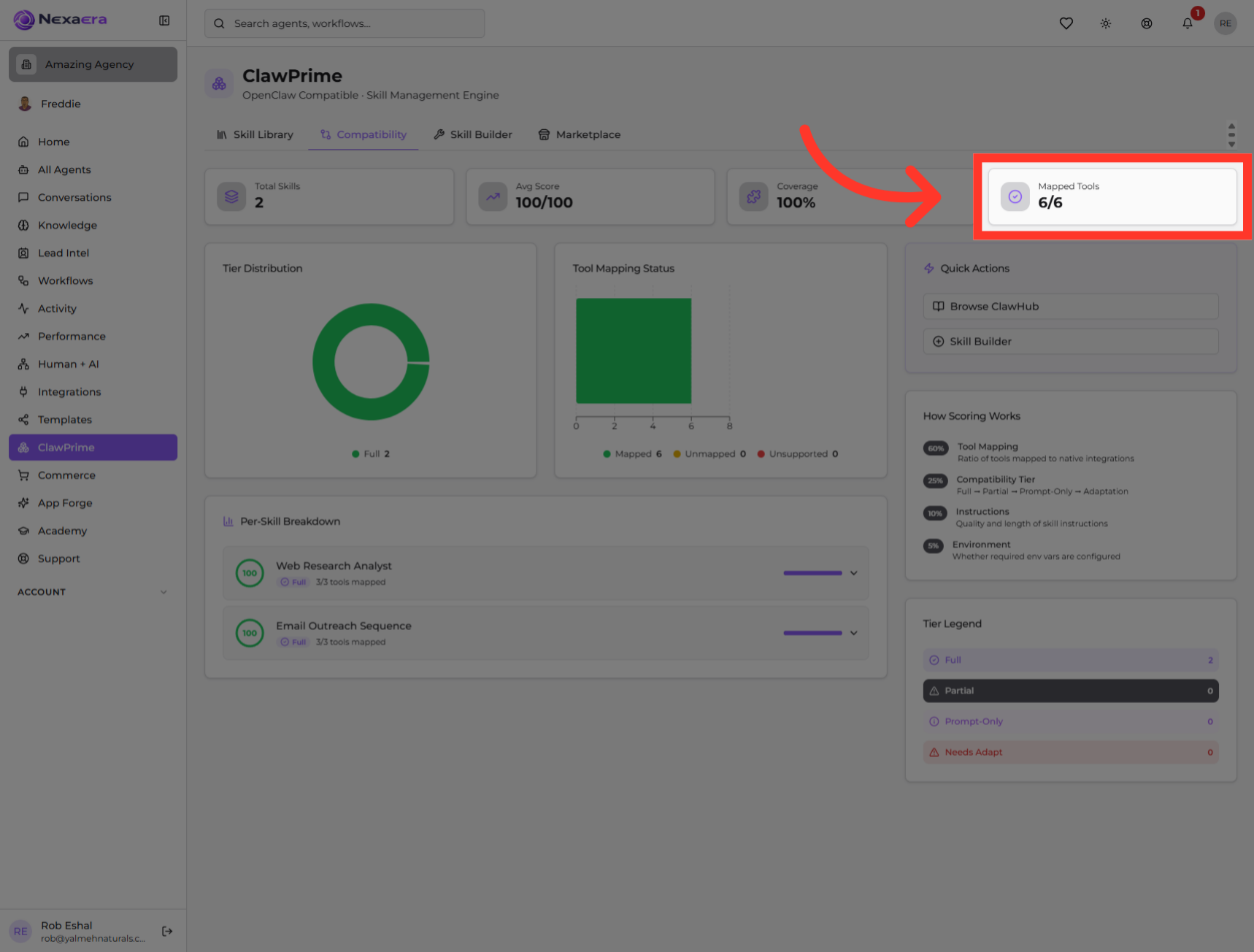Click the page scroll down arrow
The image size is (1254, 952).
pyautogui.click(x=1231, y=145)
